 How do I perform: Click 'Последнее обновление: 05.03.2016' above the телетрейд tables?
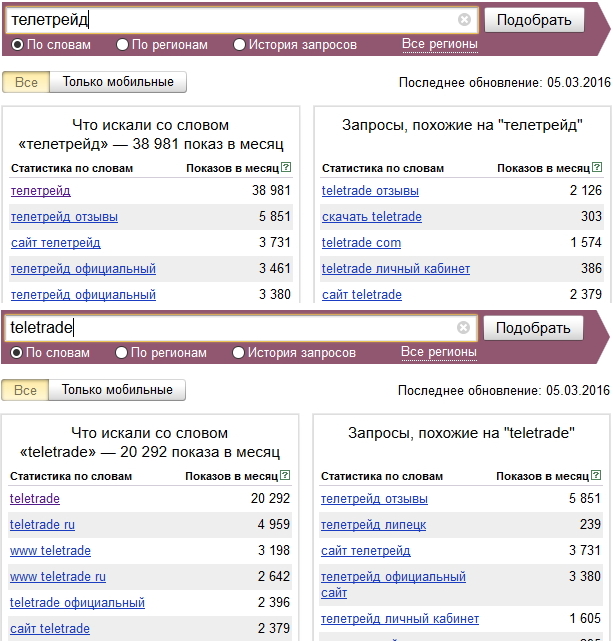pos(505,82)
